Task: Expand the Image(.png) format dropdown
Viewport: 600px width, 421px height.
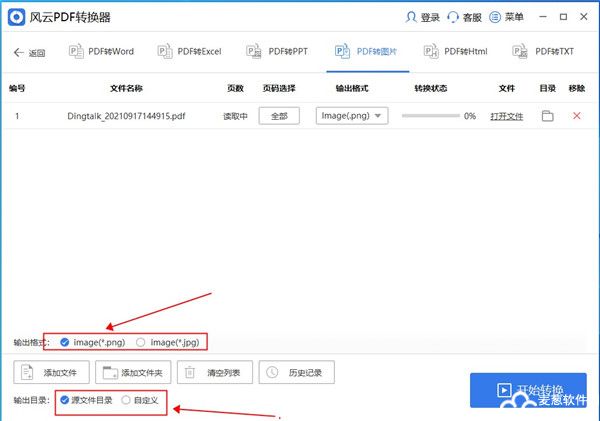Action: coord(351,116)
